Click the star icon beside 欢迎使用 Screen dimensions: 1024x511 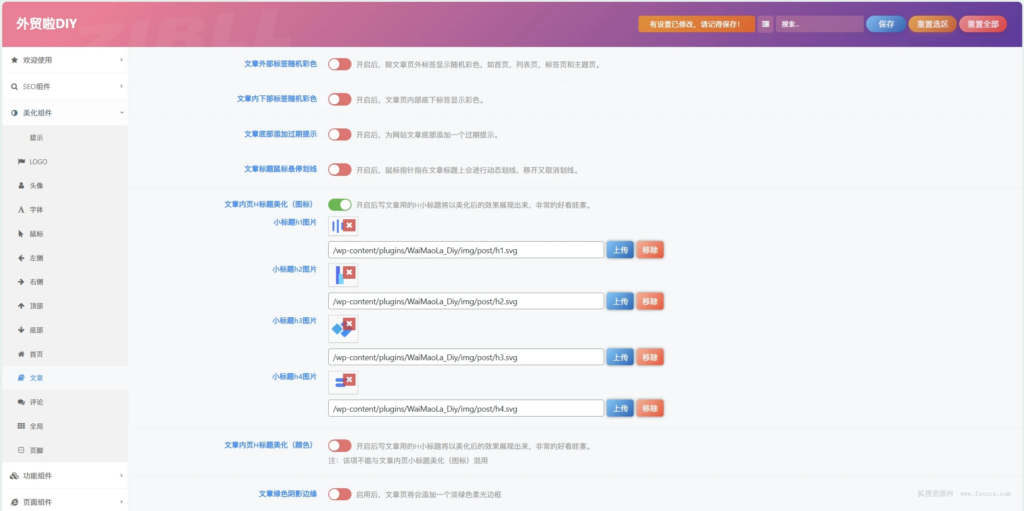14,60
